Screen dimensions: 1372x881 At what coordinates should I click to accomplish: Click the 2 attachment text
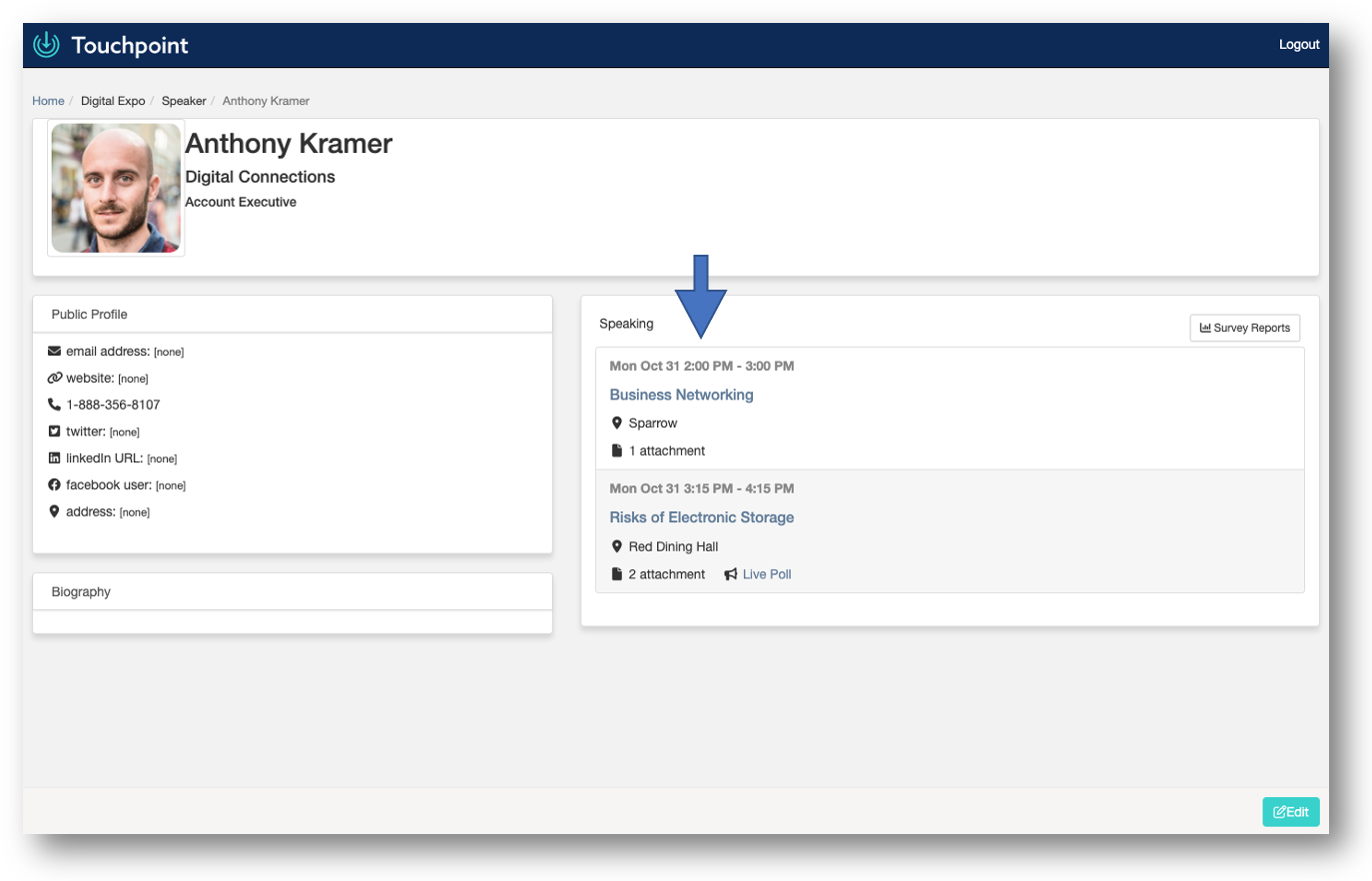pos(667,574)
